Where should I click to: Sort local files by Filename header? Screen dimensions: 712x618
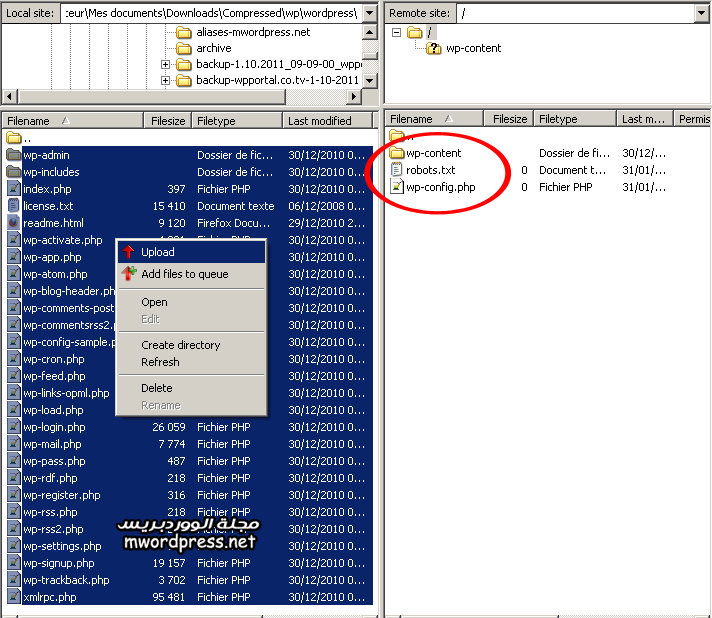click(73, 121)
